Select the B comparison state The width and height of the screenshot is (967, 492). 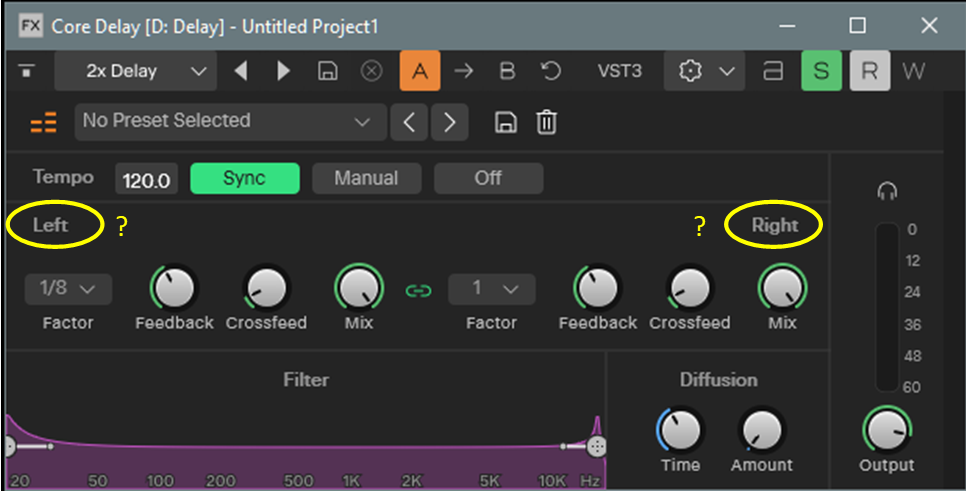pos(507,71)
